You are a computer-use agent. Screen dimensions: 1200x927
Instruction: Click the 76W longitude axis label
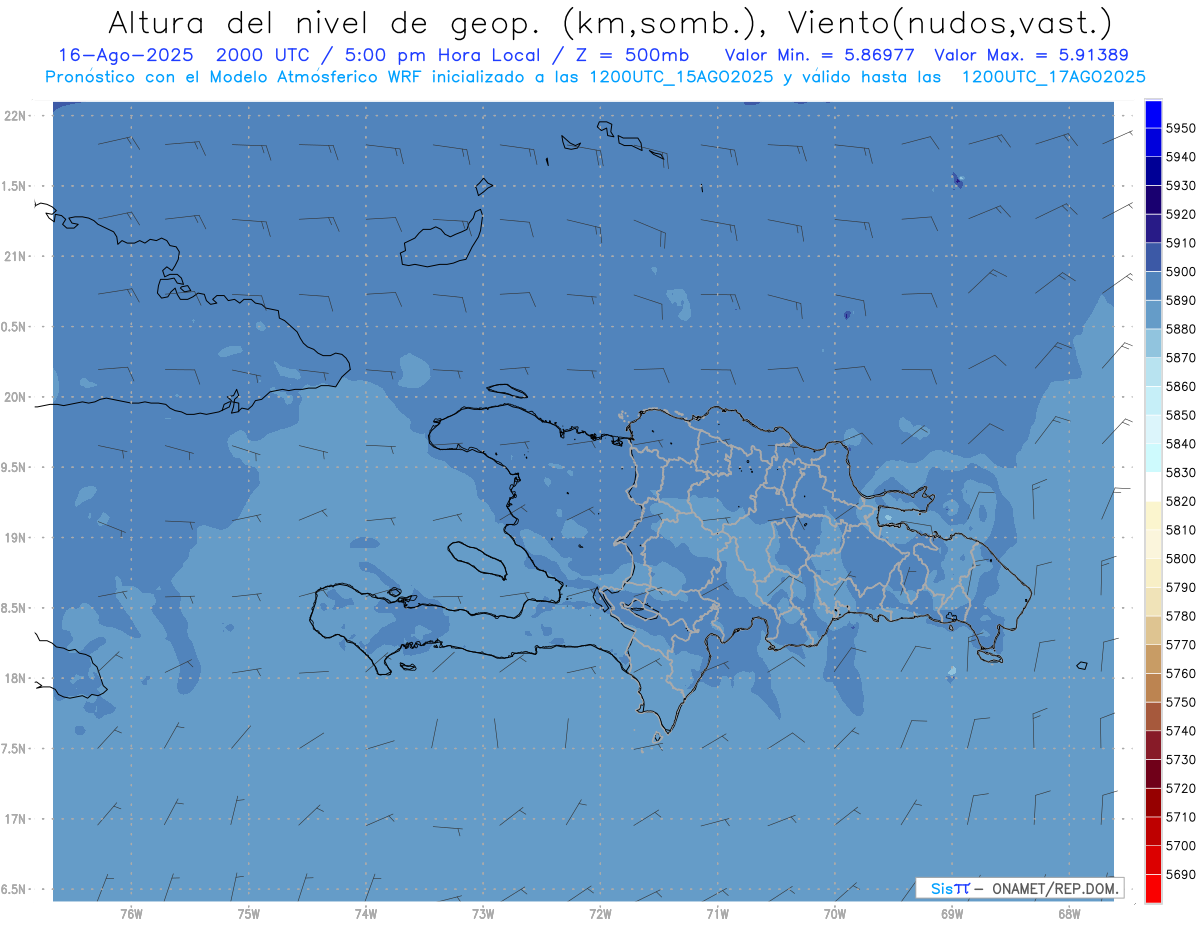pos(131,914)
